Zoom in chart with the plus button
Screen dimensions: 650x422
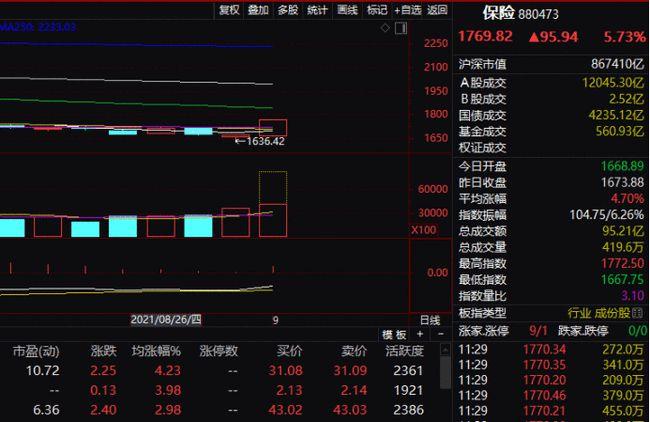click(420, 334)
